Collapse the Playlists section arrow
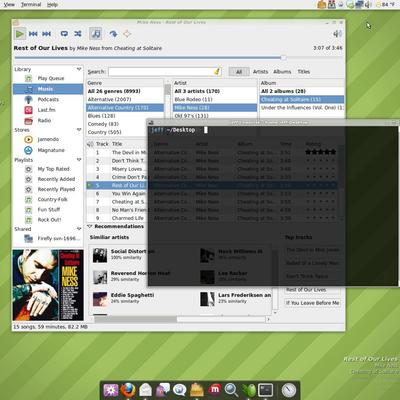The width and height of the screenshot is (400, 400). (x=79, y=160)
